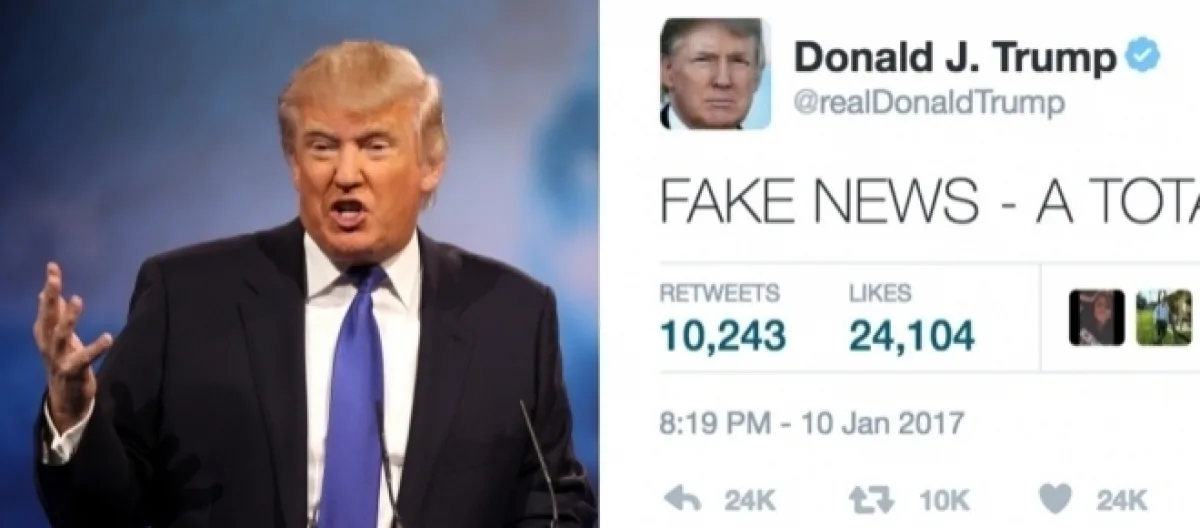
Task: Click the 24K count beside reply arrow
Action: [x=747, y=499]
